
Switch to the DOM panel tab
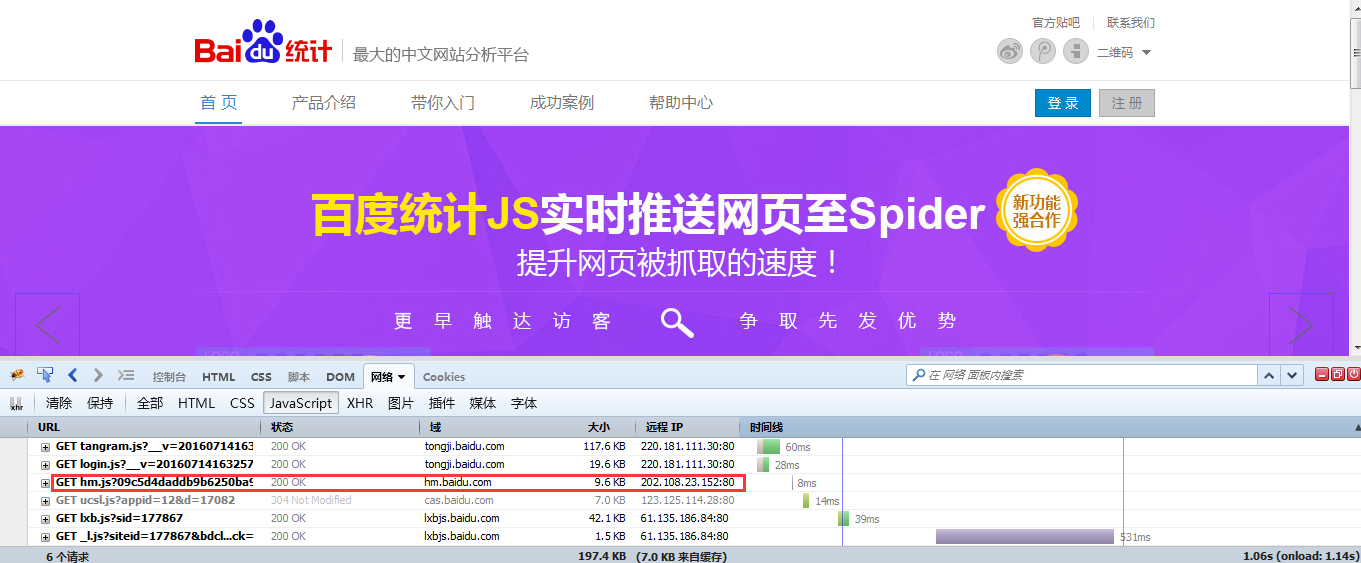click(x=340, y=377)
